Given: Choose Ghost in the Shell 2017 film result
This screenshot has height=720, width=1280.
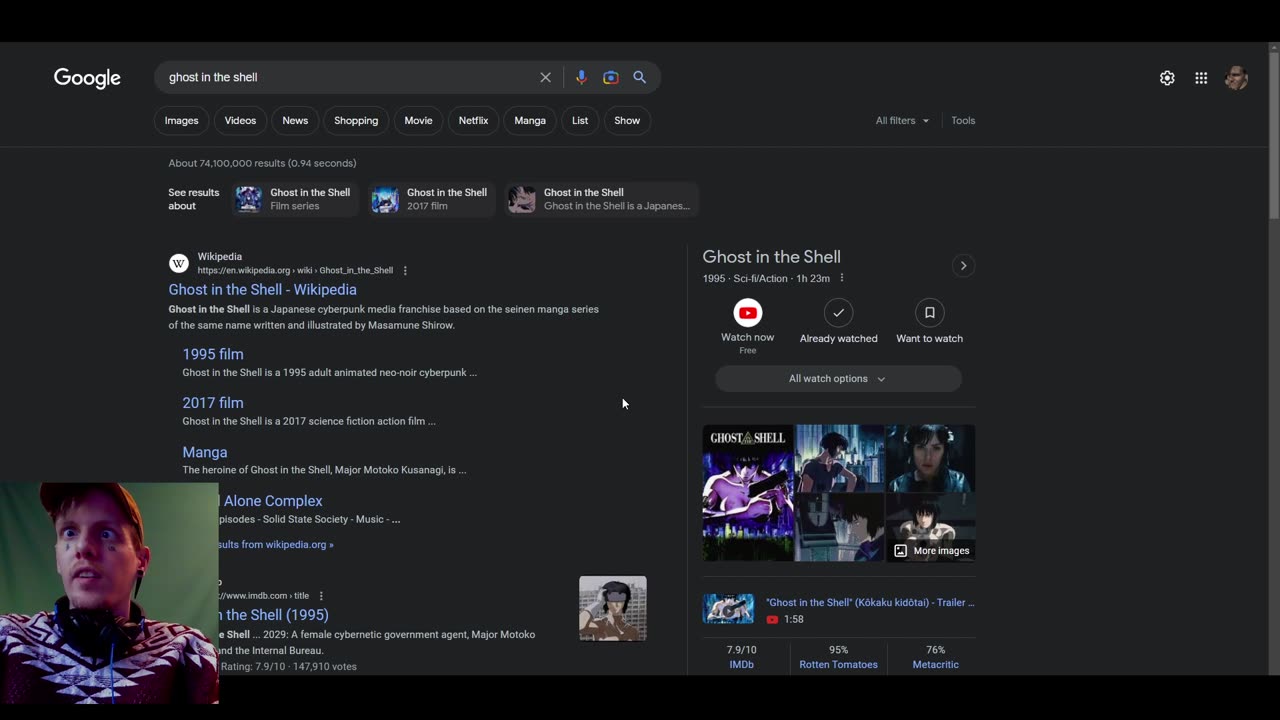Looking at the screenshot, I should coord(431,199).
